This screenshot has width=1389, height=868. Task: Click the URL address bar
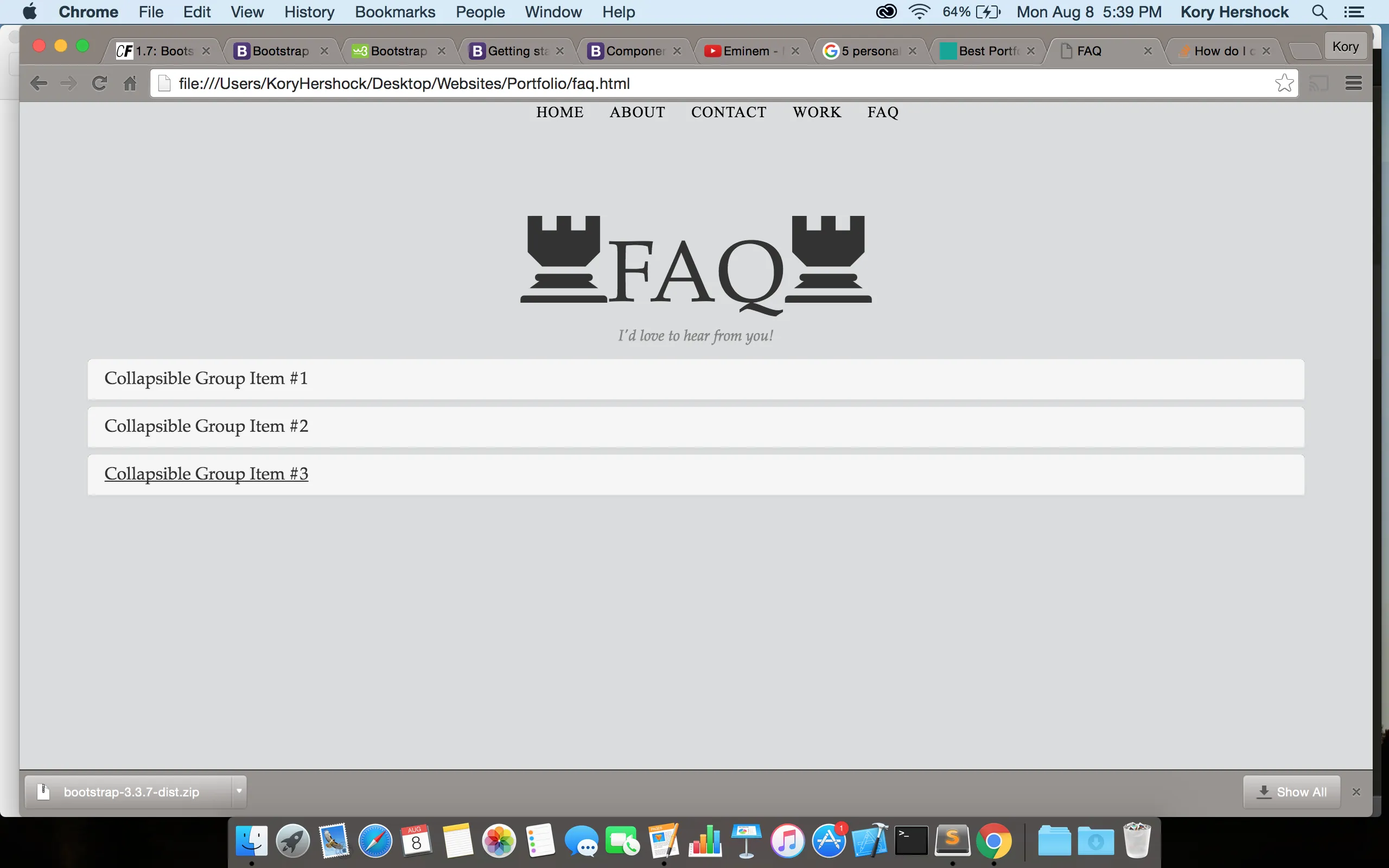pos(689,83)
